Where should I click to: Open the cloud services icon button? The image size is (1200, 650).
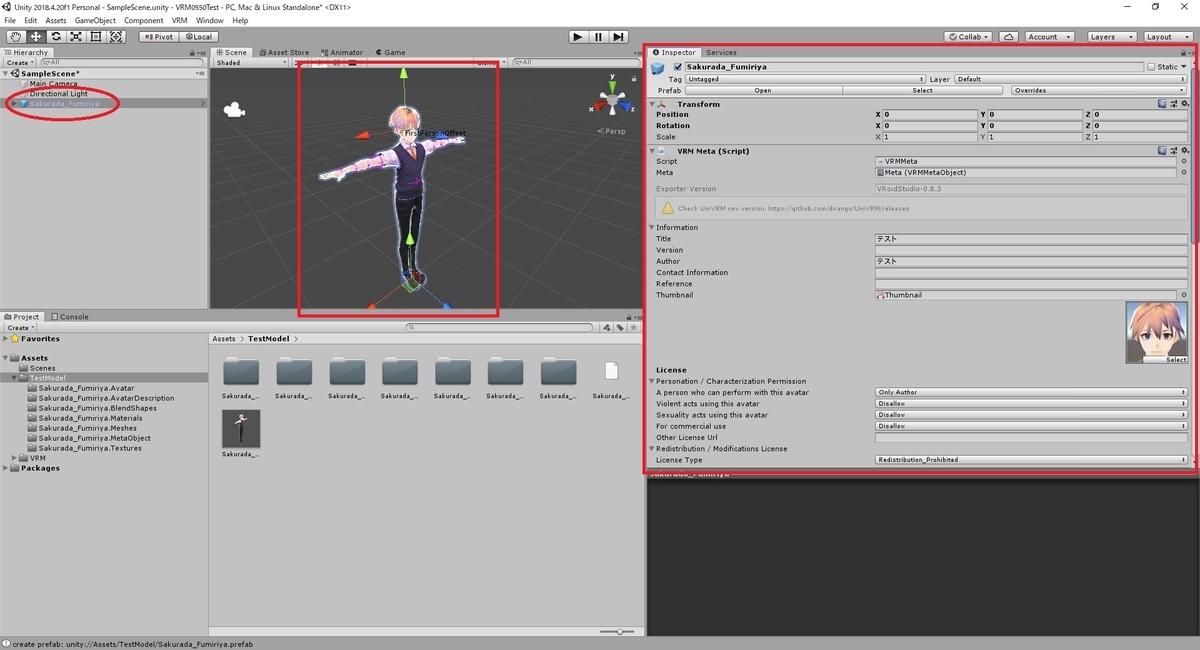[x=1009, y=37]
